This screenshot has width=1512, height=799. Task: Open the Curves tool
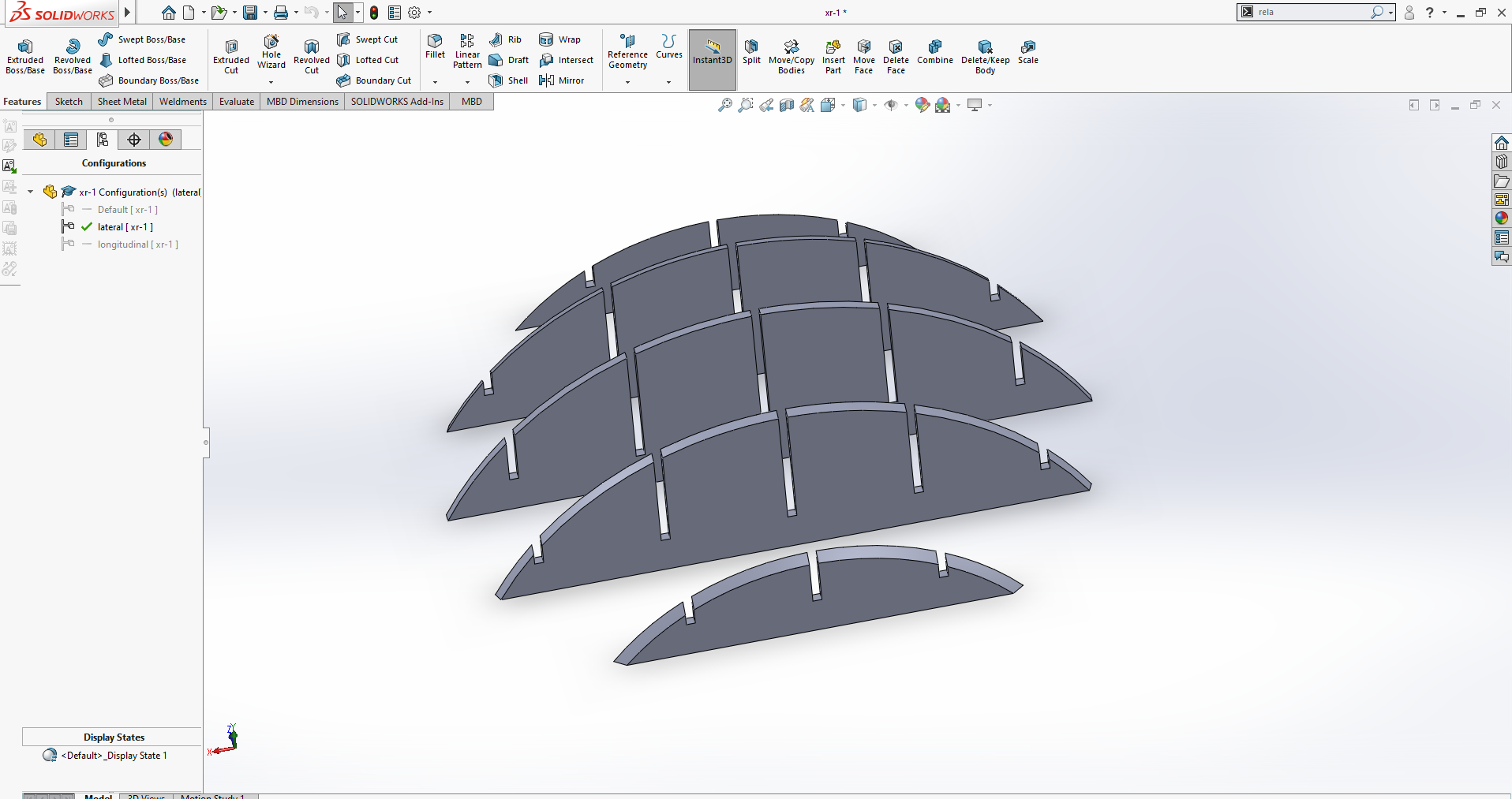[669, 47]
